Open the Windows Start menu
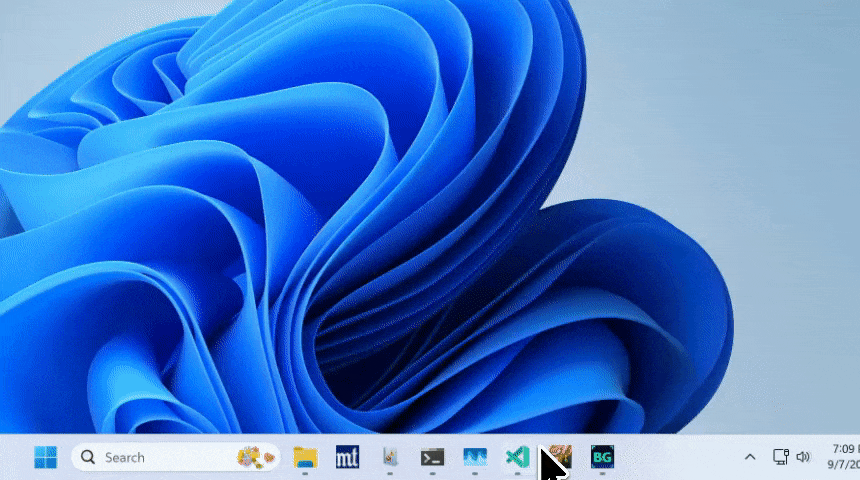This screenshot has height=480, width=860. coord(46,457)
